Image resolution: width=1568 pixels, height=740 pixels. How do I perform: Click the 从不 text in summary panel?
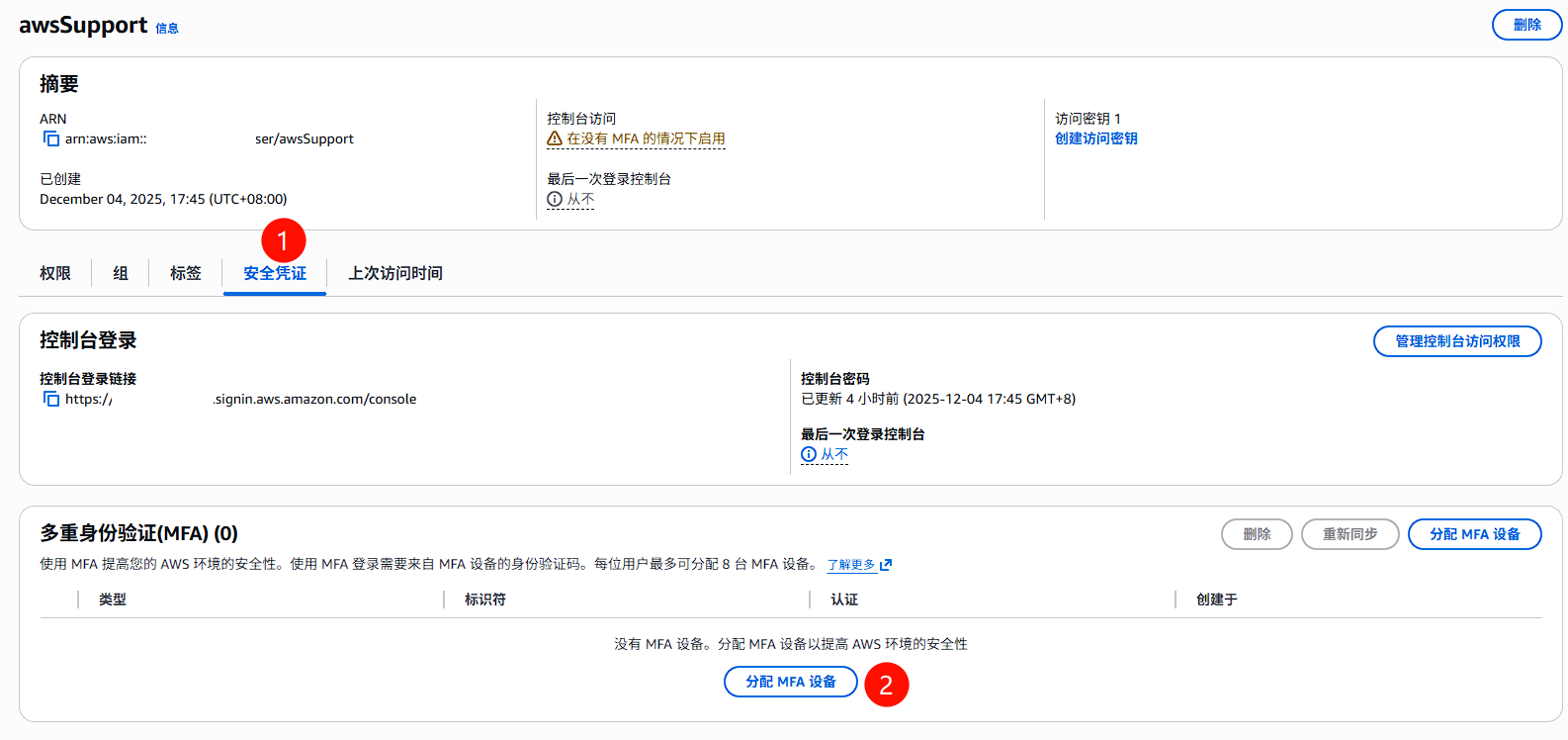(580, 199)
